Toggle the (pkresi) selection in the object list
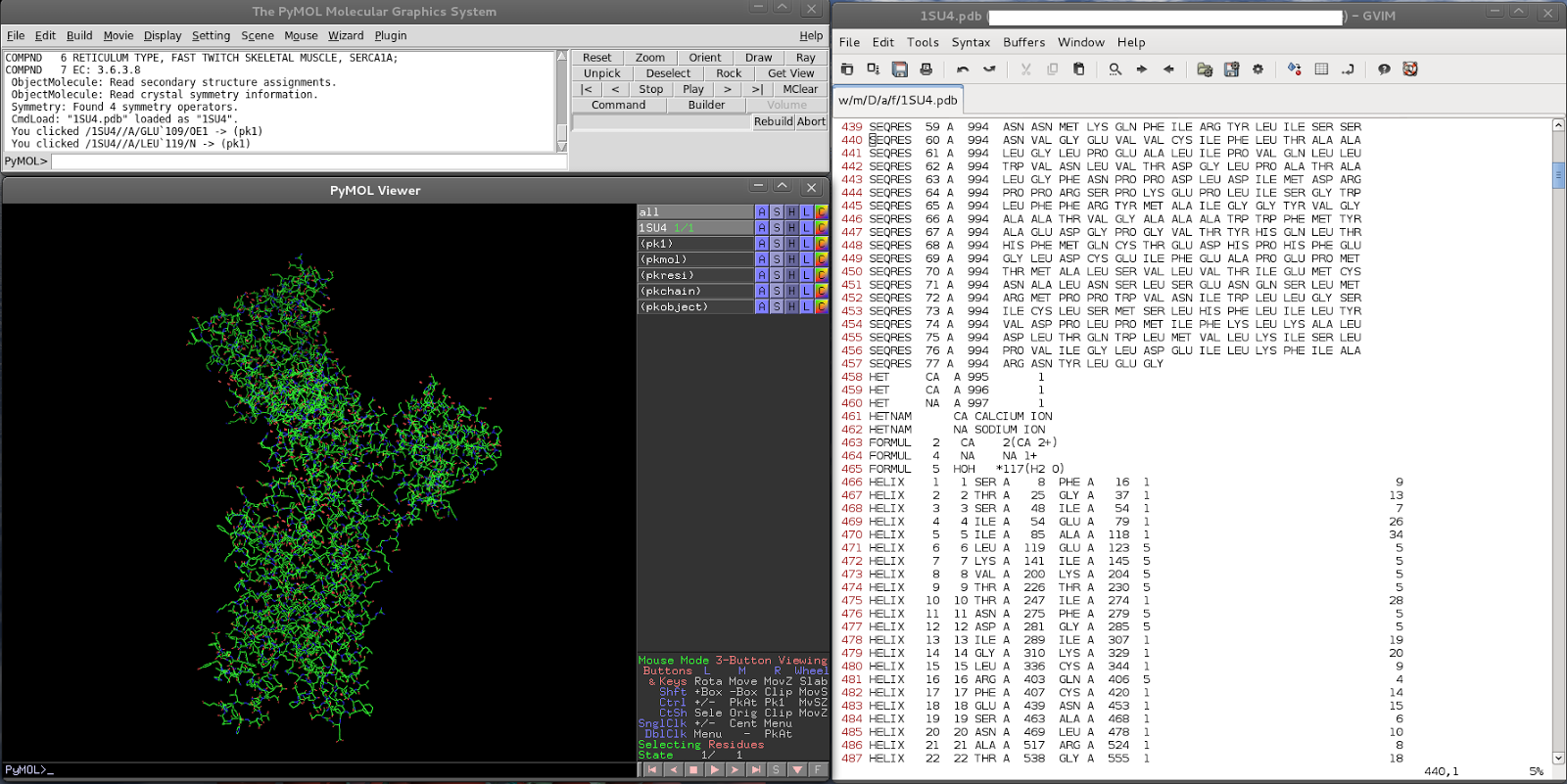 695,275
